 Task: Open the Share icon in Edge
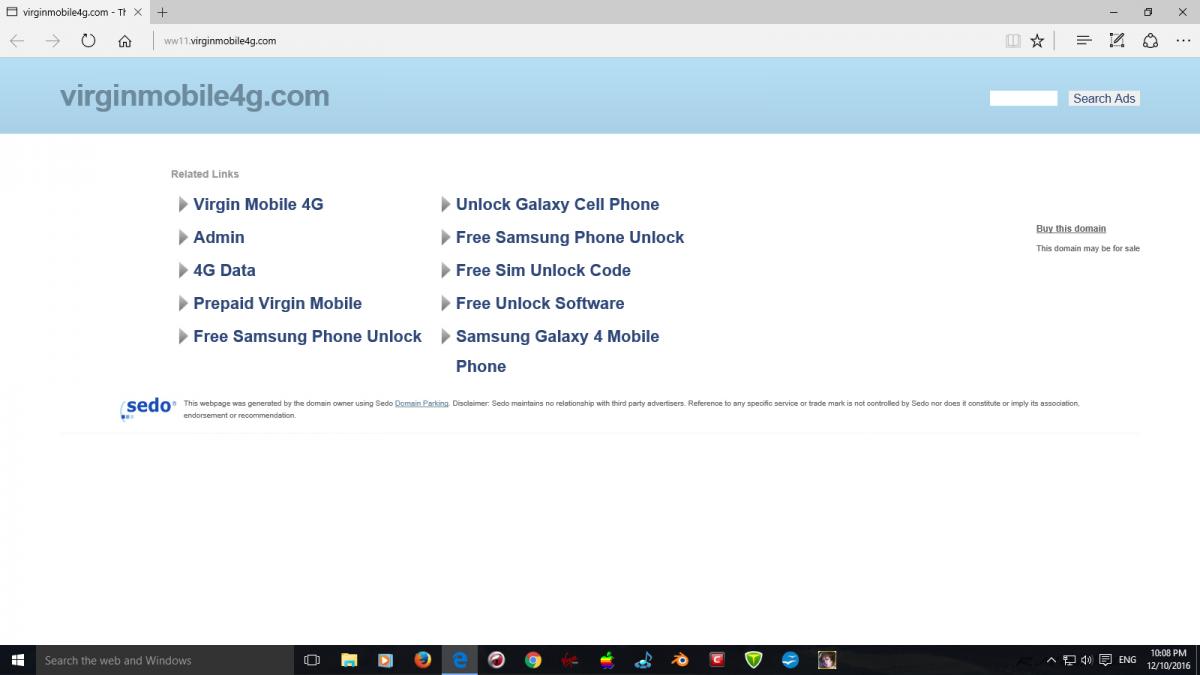tap(1150, 41)
